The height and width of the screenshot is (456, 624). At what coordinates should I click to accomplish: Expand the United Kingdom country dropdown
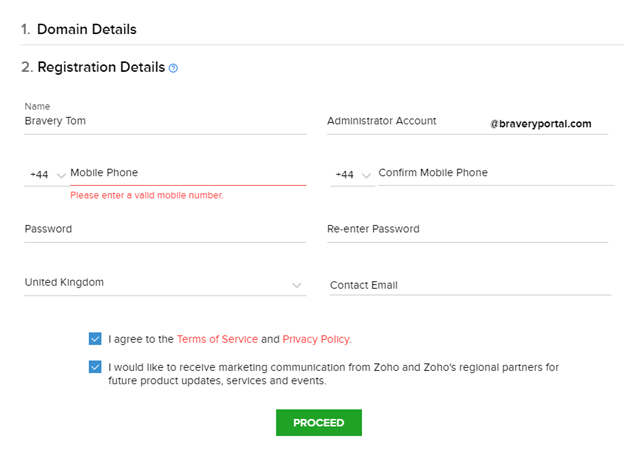tap(297, 285)
